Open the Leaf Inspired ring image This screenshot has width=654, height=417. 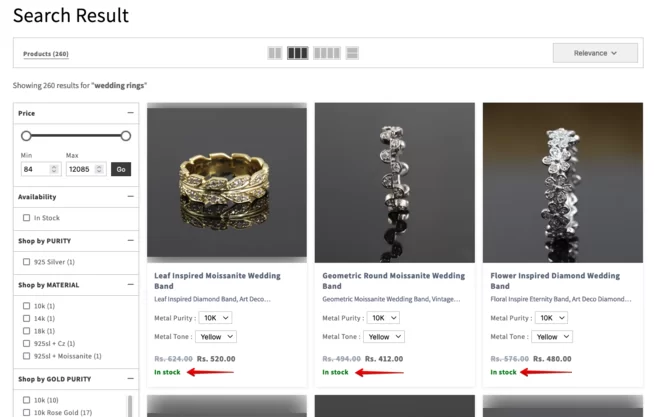point(227,183)
